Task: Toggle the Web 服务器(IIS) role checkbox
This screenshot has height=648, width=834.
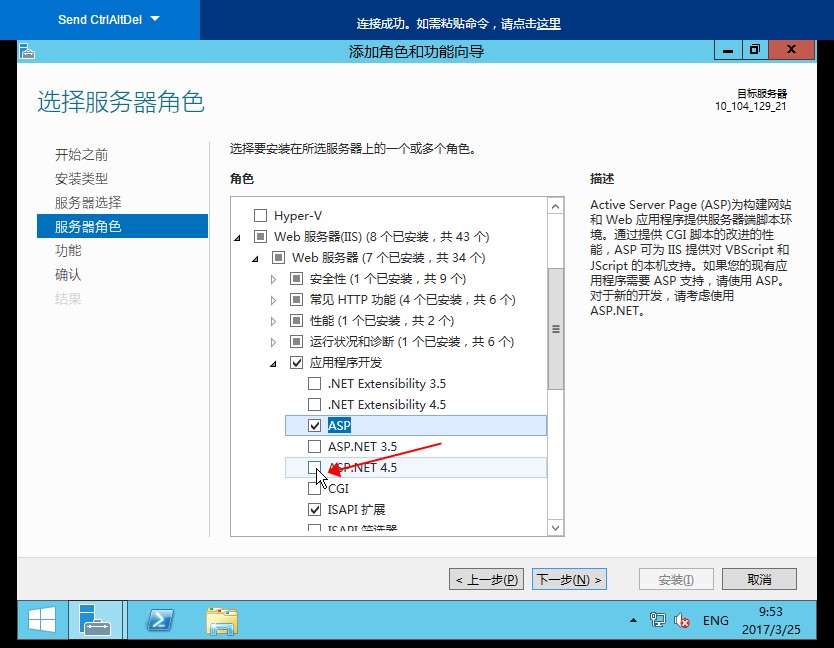Action: click(261, 236)
